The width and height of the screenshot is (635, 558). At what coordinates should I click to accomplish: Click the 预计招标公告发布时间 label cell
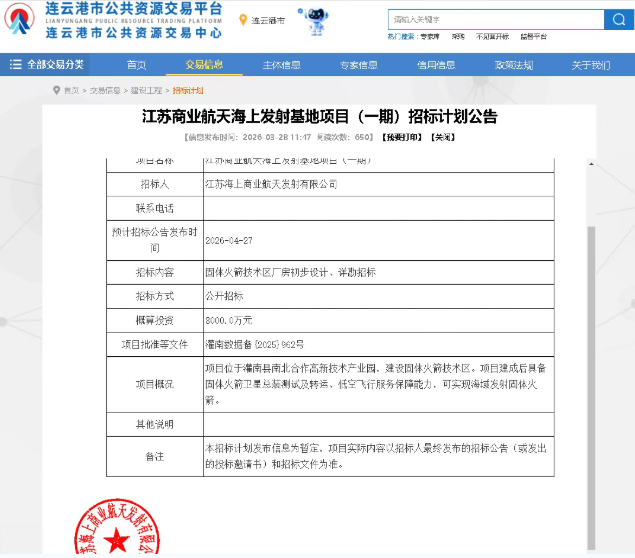click(x=154, y=240)
